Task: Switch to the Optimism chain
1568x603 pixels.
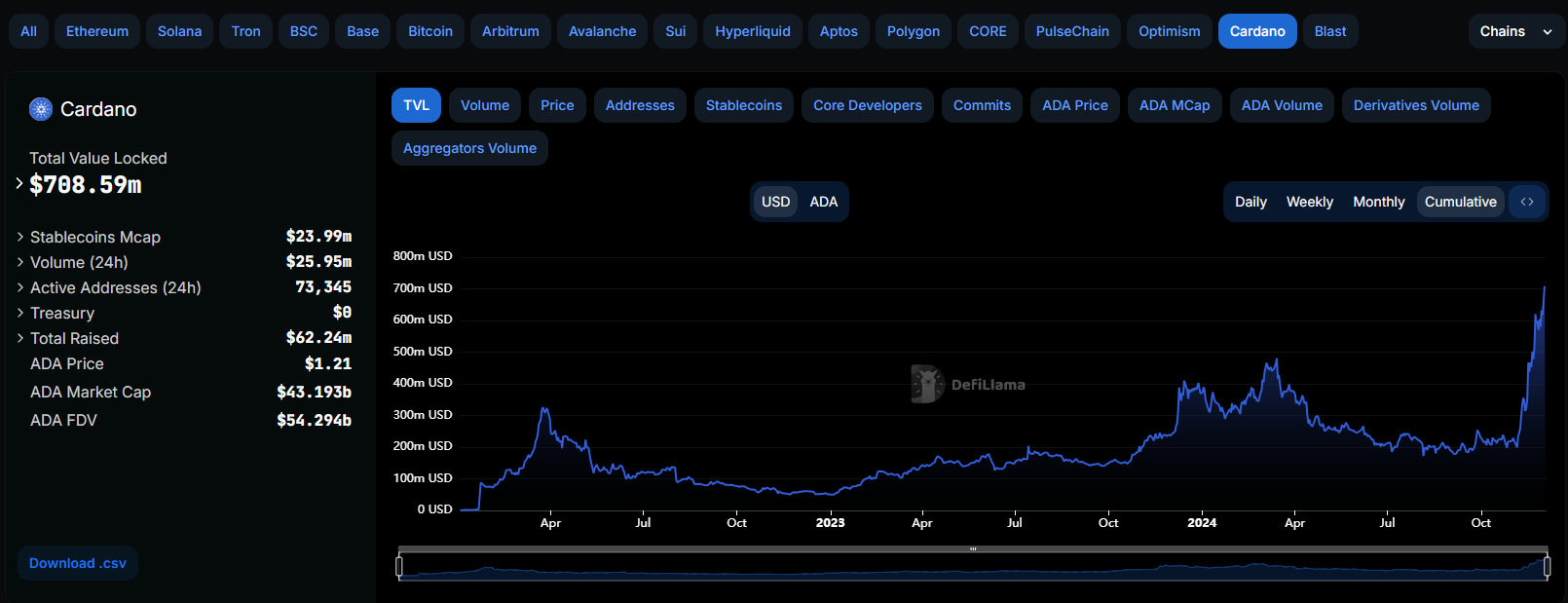Action: click(x=1170, y=31)
